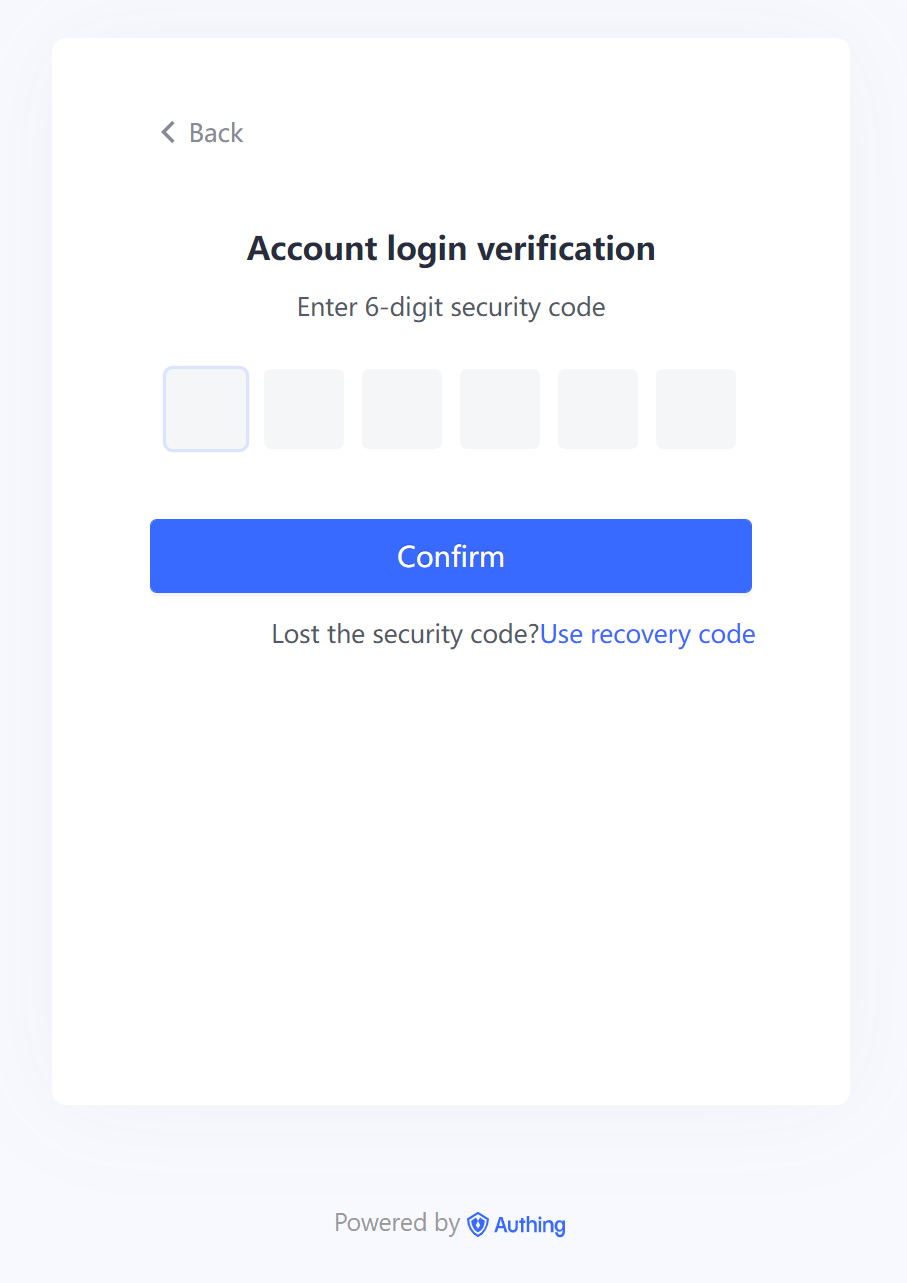This screenshot has width=907, height=1283.
Task: Click the Enter 6-digit security code text
Action: coord(451,307)
